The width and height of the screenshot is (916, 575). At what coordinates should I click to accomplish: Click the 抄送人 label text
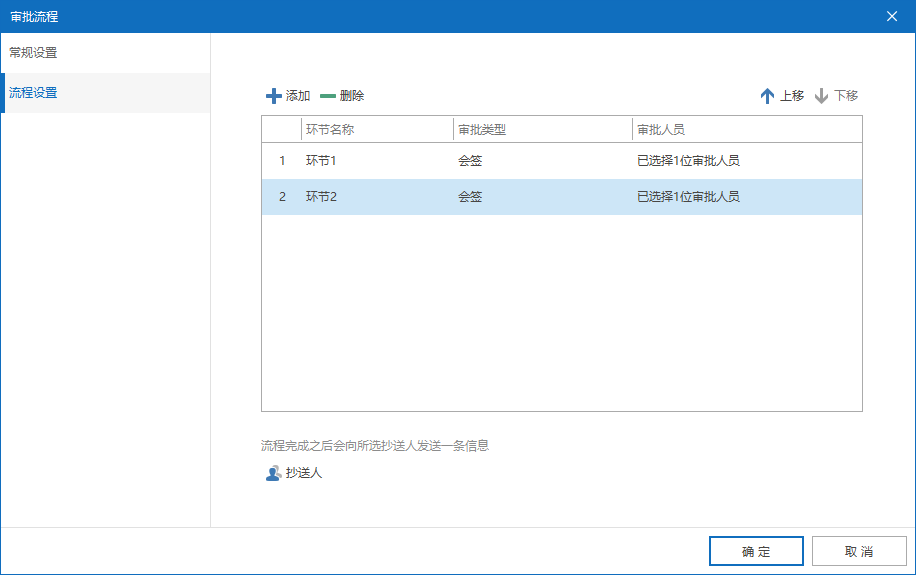pos(304,473)
